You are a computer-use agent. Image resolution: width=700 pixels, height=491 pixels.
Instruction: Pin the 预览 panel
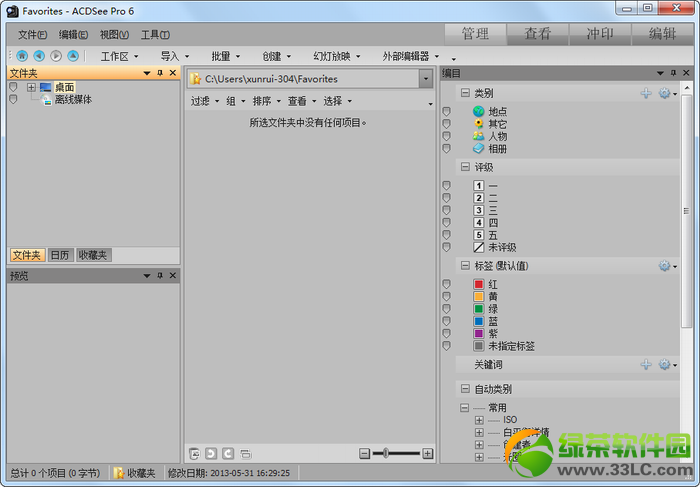160,275
